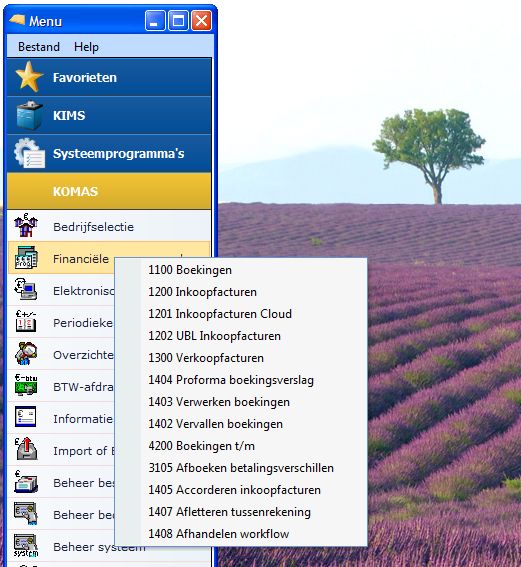Open 3105 Afboeken betalingsverschillen
This screenshot has height=567, width=521.
tap(241, 468)
